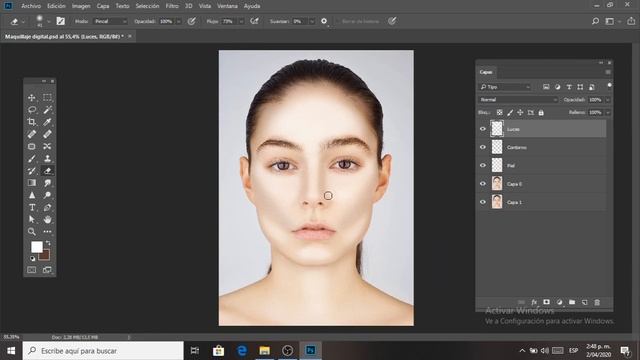The height and width of the screenshot is (360, 640).
Task: Open the Capa menu
Action: point(103,6)
